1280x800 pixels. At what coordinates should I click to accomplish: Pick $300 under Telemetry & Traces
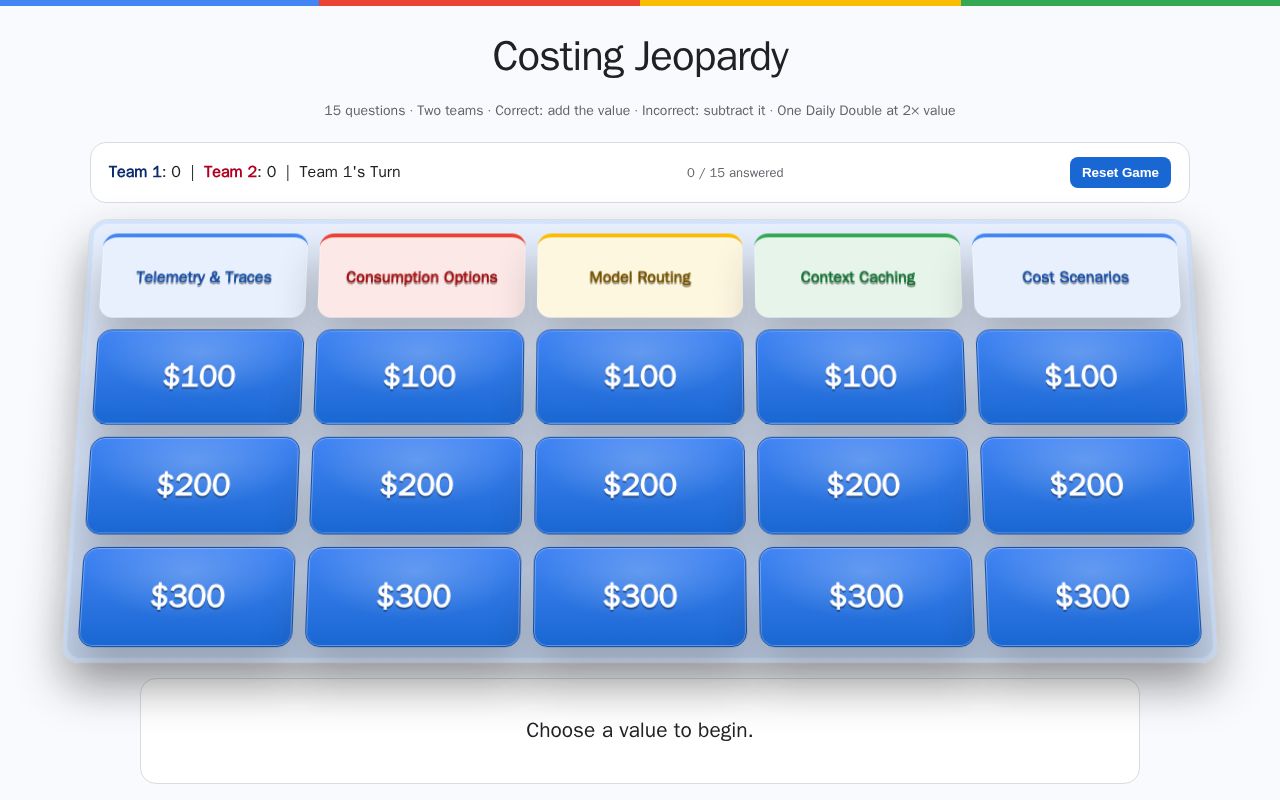pos(187,596)
